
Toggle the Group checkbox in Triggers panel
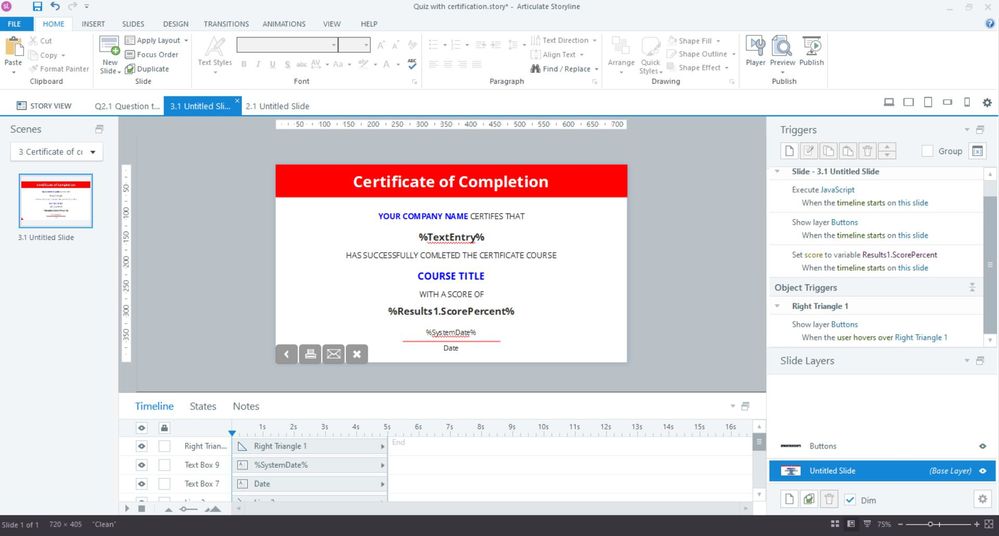pos(927,151)
